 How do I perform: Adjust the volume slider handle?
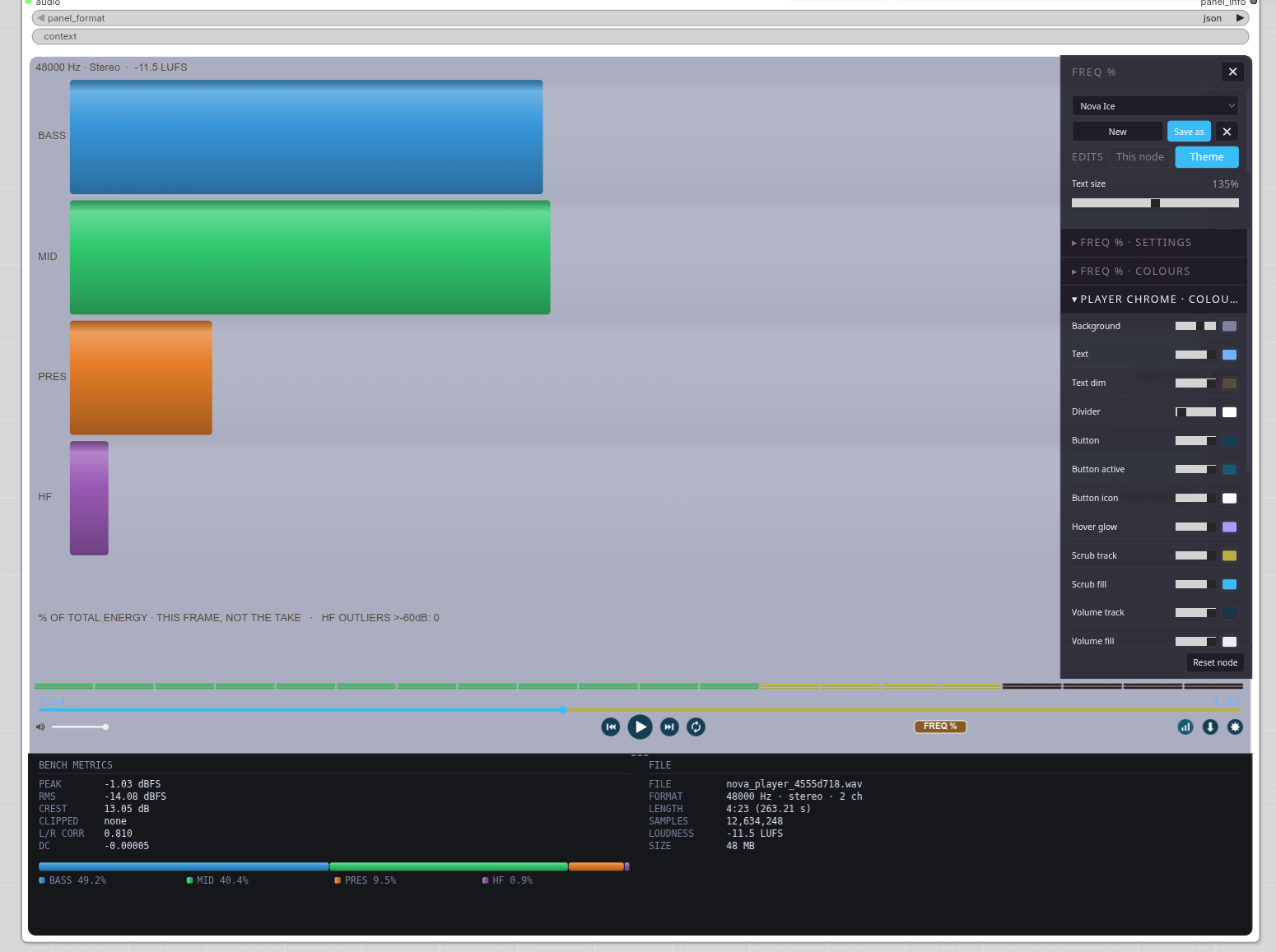[105, 727]
